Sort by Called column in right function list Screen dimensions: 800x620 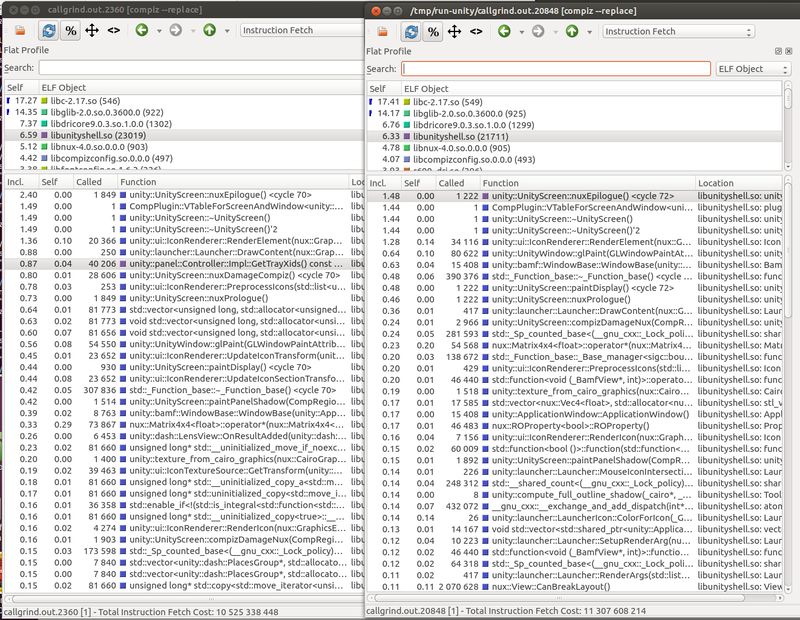[458, 183]
